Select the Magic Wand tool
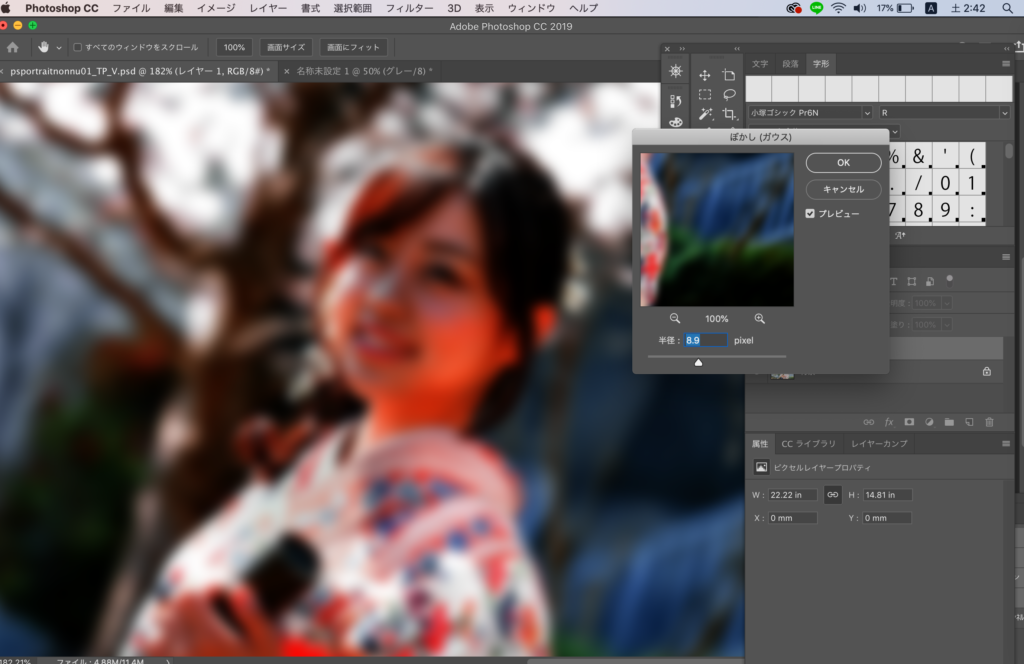Viewport: 1024px width, 664px height. click(704, 115)
